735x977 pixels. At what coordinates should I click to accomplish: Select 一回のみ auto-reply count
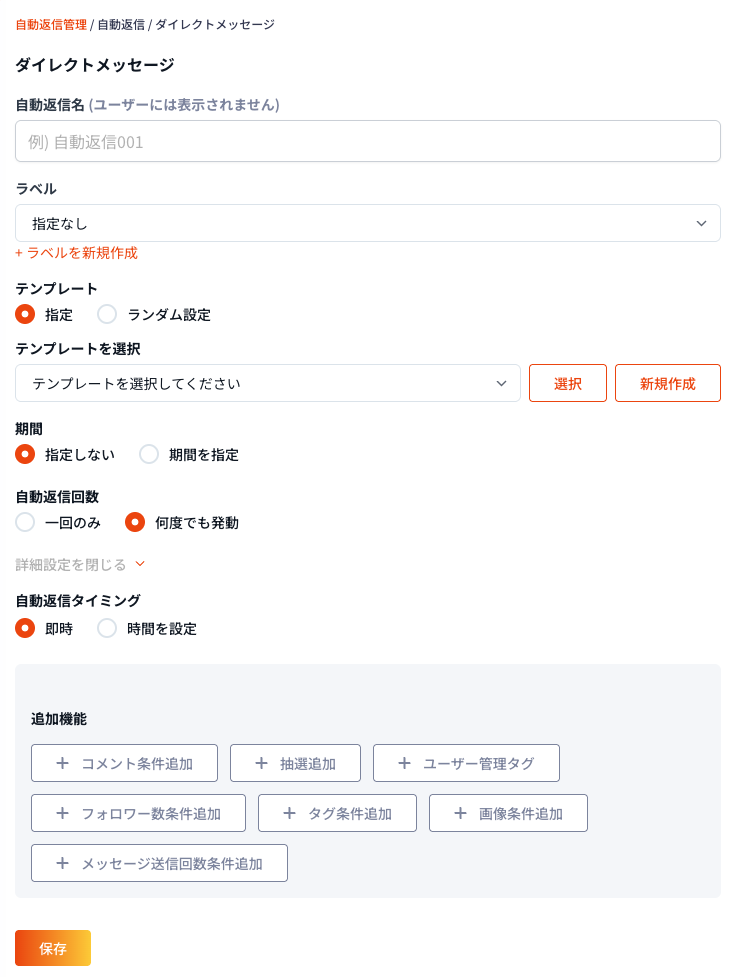[25, 522]
